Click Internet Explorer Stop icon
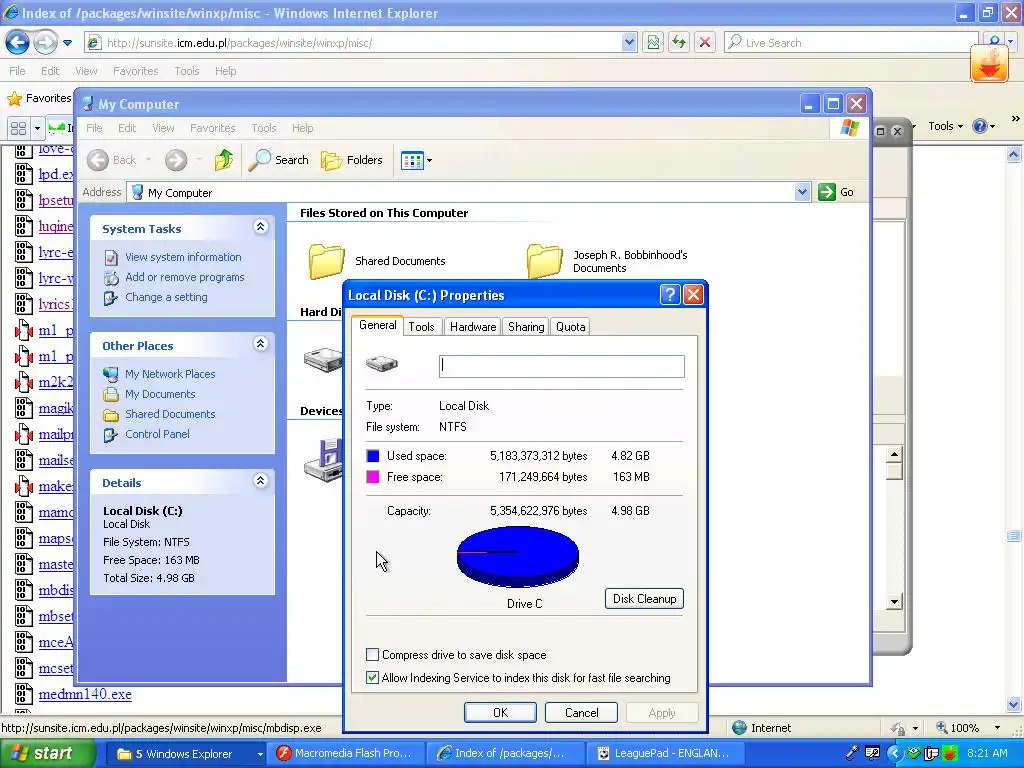The image size is (1024, 768). tap(705, 43)
